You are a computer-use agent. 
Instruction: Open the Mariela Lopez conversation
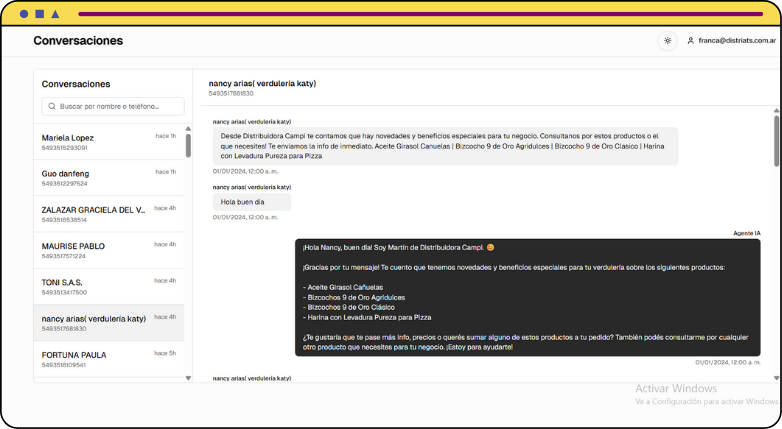95,142
